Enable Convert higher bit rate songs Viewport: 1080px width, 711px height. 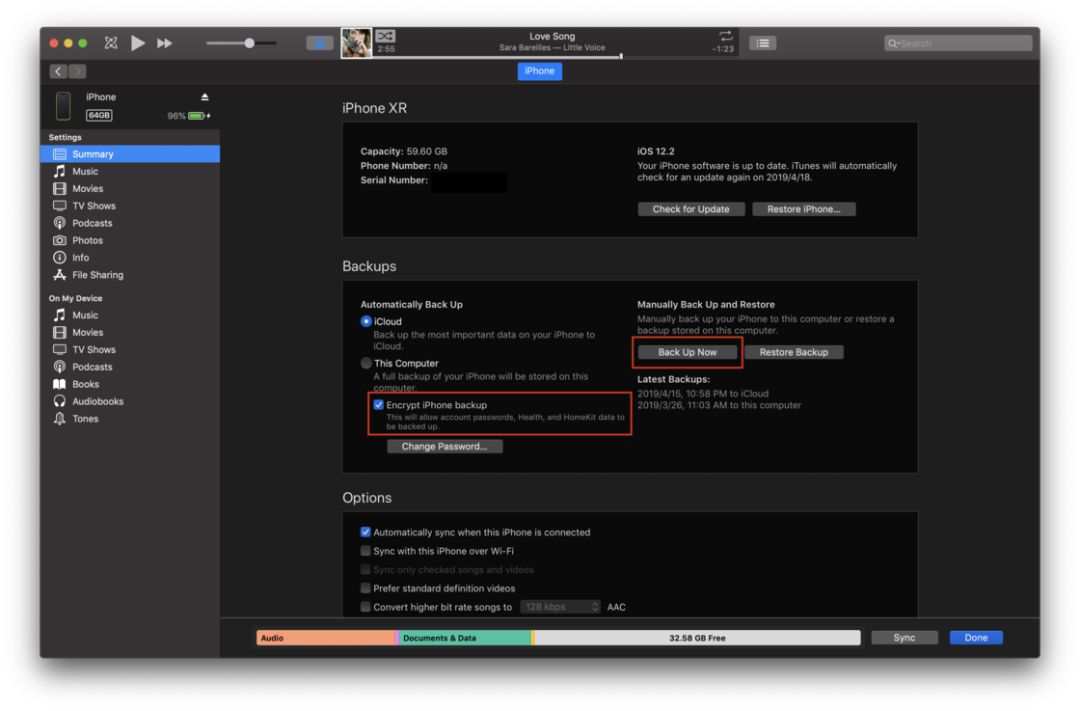click(366, 606)
